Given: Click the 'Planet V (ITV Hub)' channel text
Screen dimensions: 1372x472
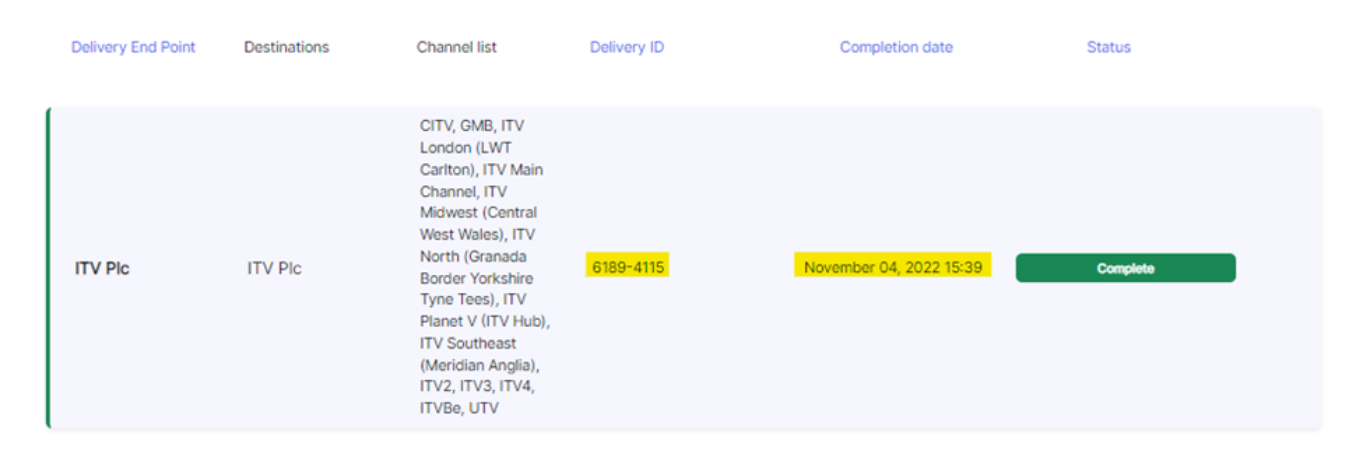Looking at the screenshot, I should tap(485, 321).
